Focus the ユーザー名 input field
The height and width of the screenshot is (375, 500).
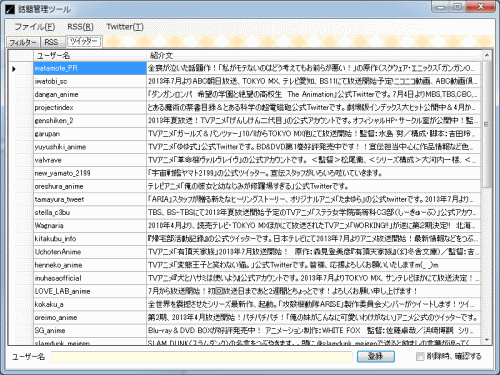201,357
